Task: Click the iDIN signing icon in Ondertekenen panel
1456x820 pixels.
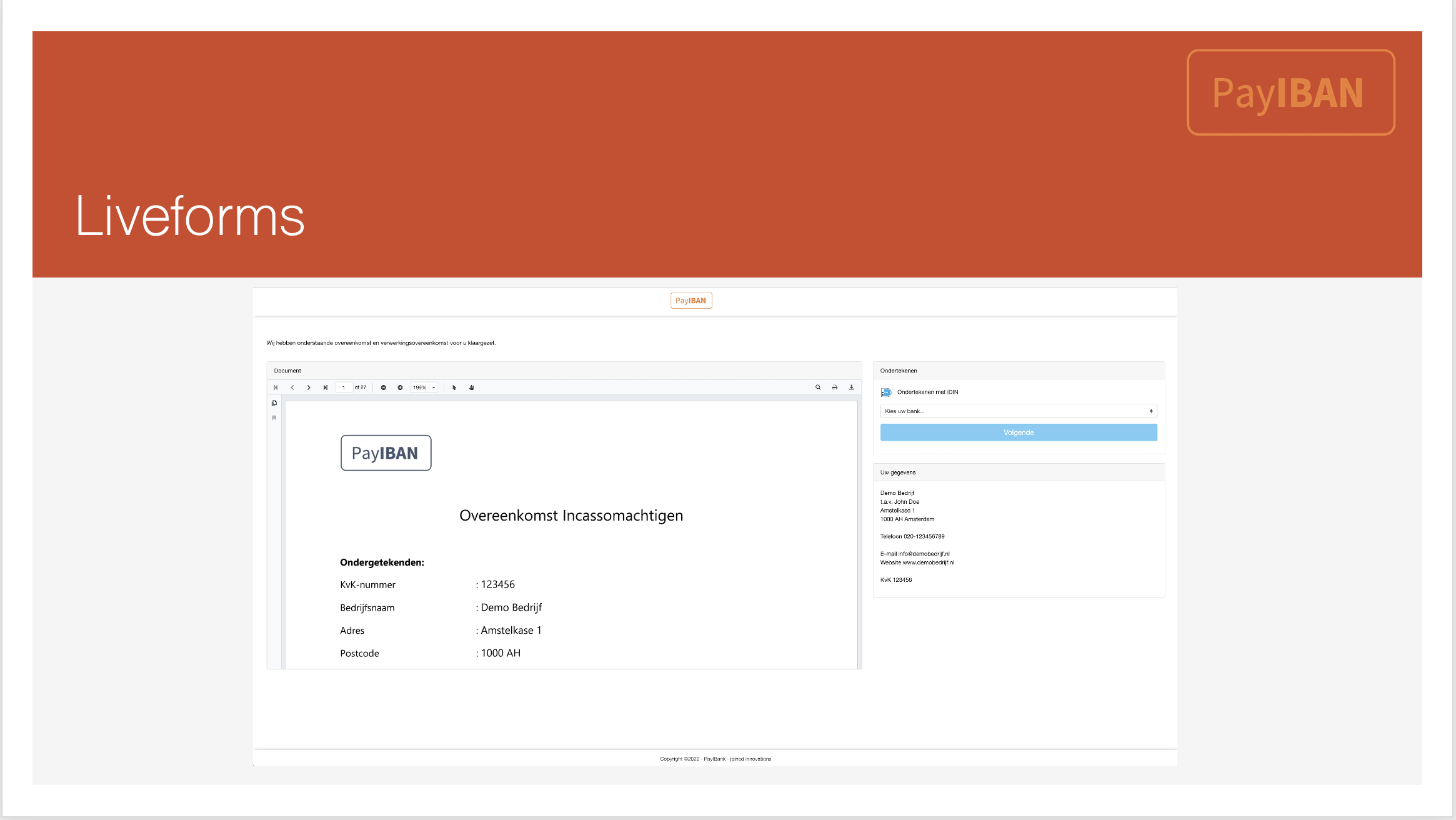Action: point(885,391)
